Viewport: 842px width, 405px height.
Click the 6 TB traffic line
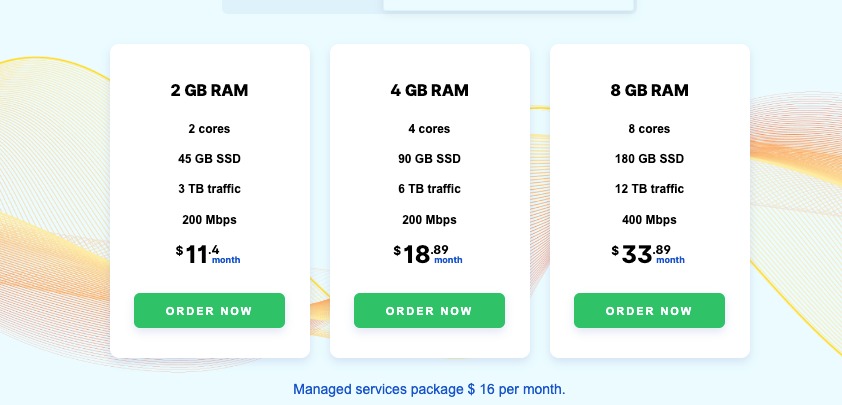click(x=430, y=189)
